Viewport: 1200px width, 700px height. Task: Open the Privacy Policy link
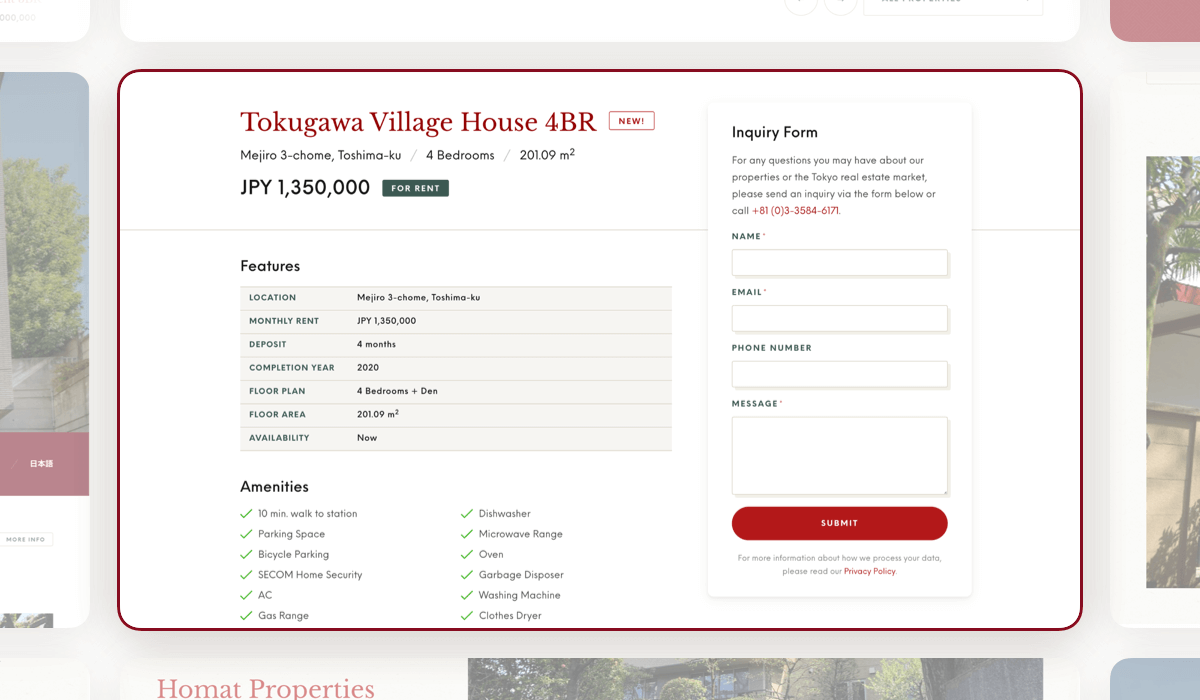pos(869,571)
